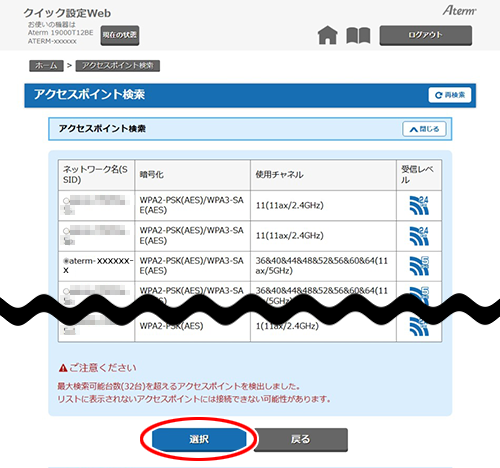
Task: Open 現在の状態 status button
Action: click(x=120, y=35)
